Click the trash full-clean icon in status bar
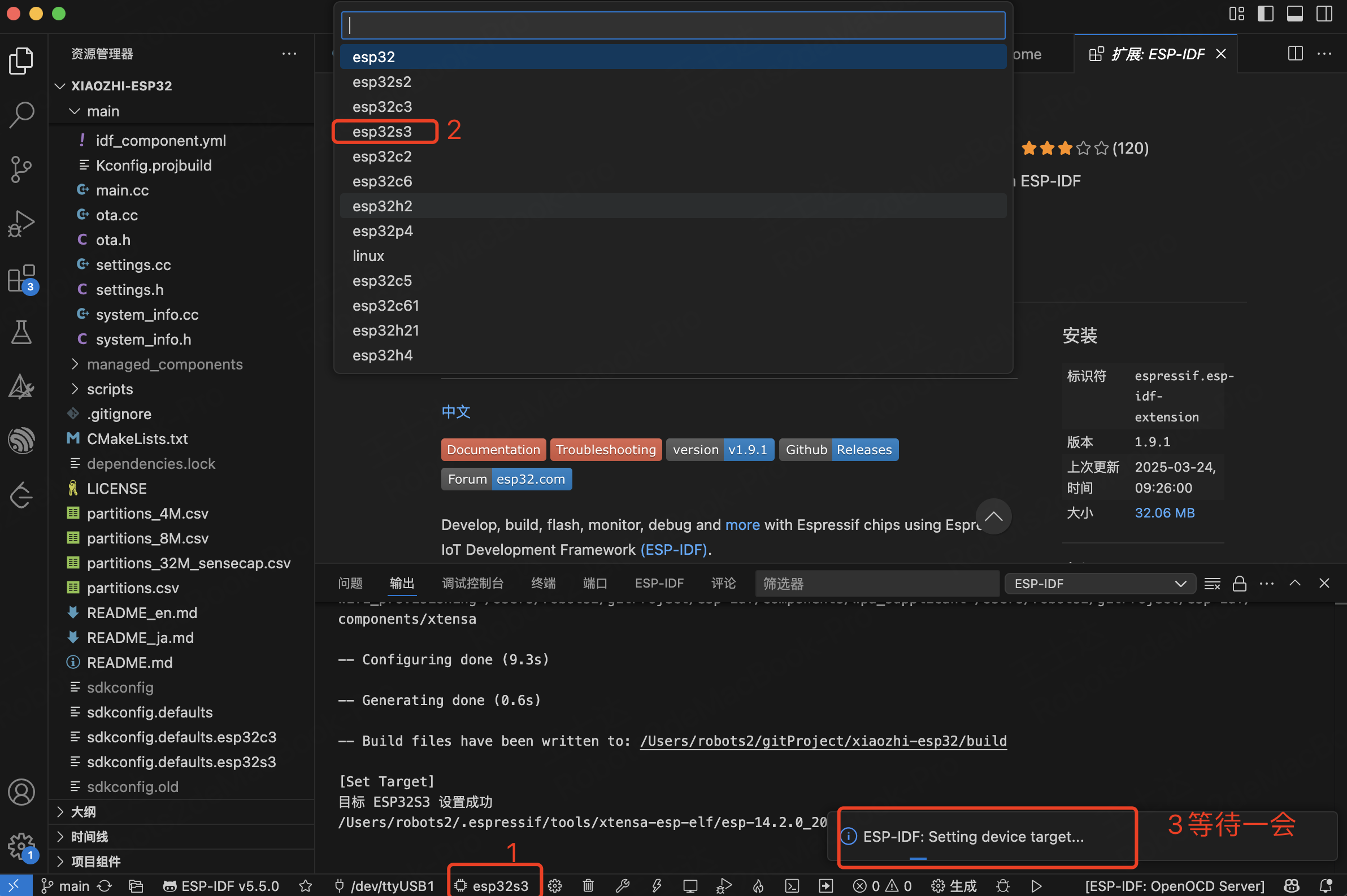The width and height of the screenshot is (1347, 896). click(x=588, y=886)
